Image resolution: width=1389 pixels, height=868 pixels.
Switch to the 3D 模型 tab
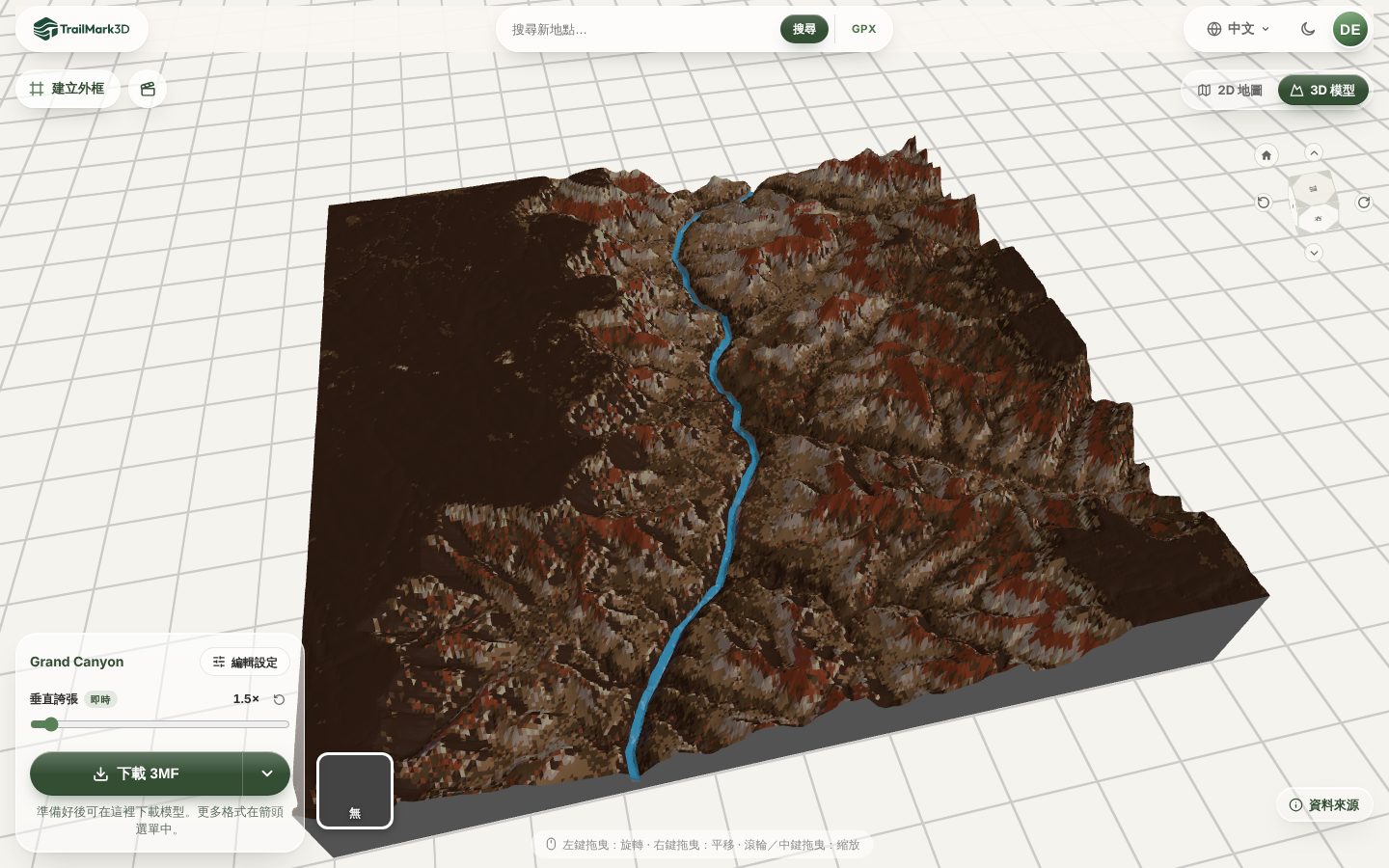coord(1323,90)
